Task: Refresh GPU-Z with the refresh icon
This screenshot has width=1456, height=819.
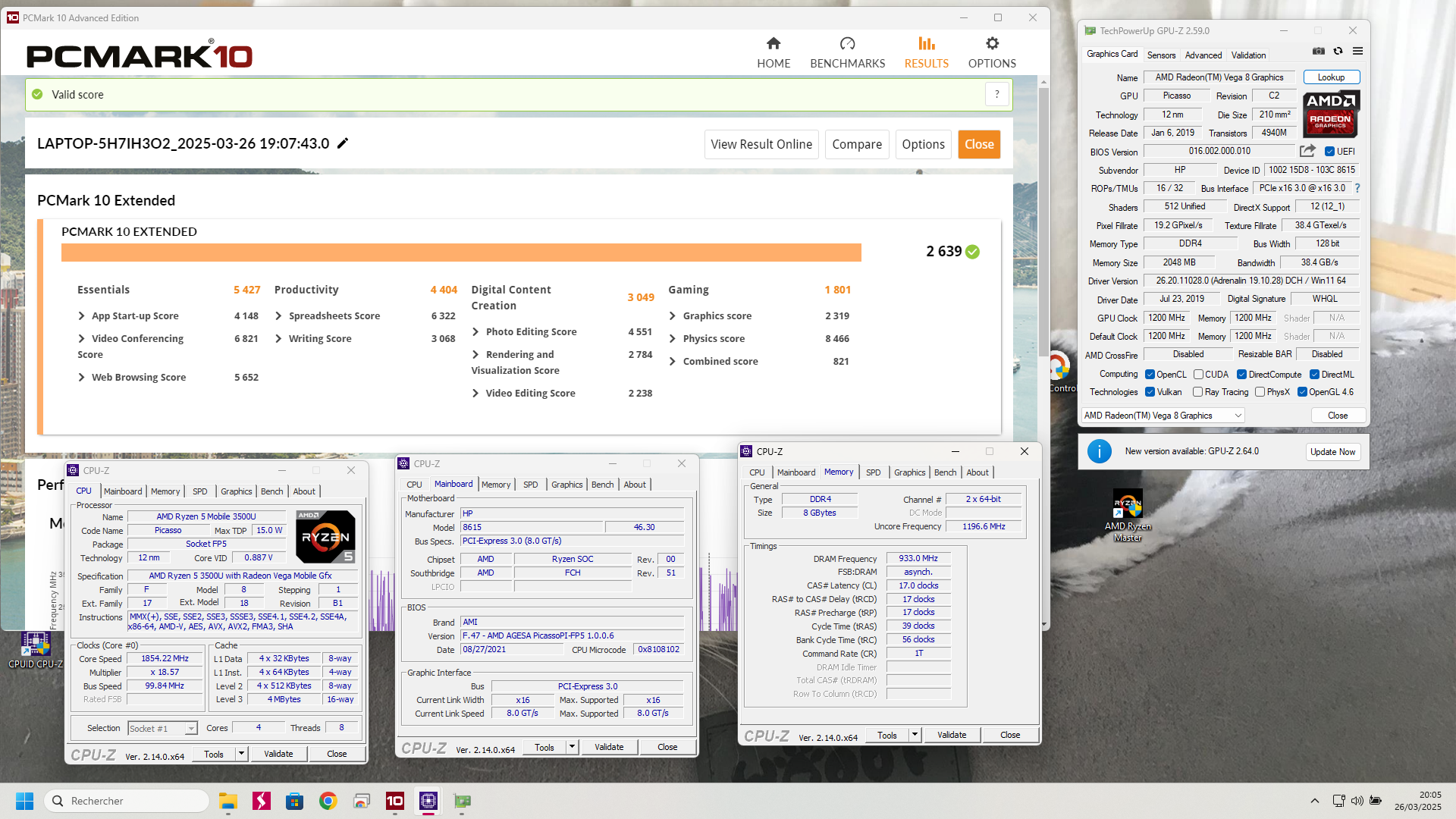Action: tap(1338, 51)
